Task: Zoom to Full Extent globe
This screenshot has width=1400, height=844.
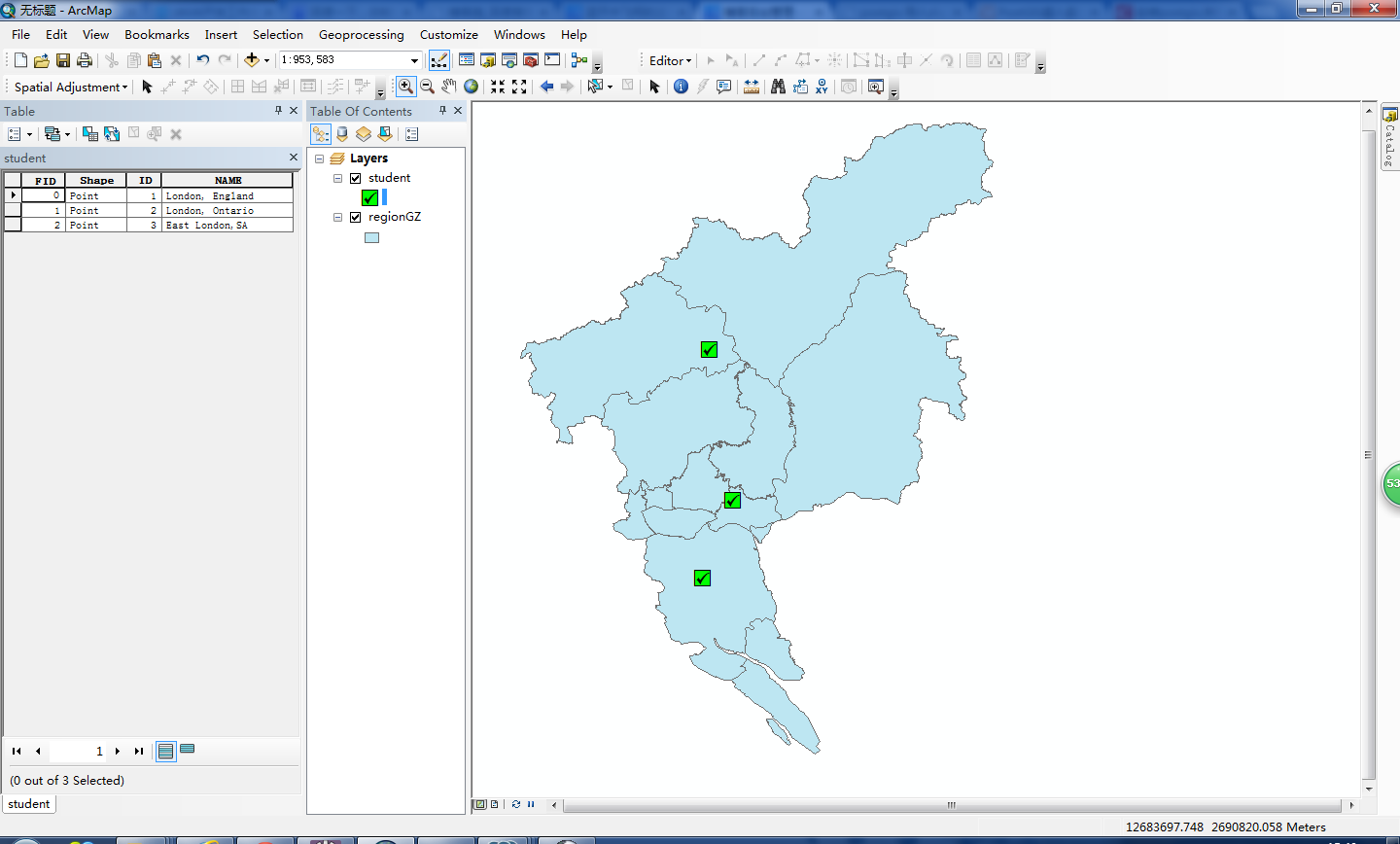Action: pos(472,87)
